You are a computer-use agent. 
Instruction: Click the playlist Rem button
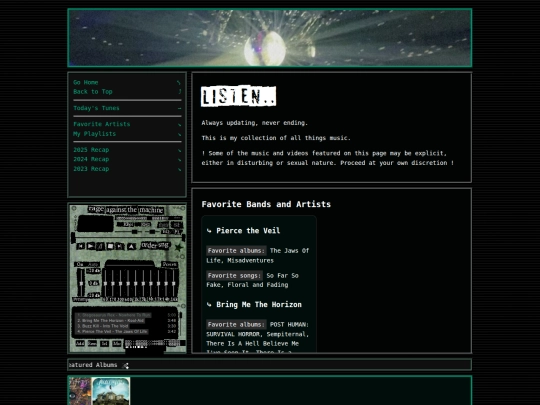pos(92,343)
